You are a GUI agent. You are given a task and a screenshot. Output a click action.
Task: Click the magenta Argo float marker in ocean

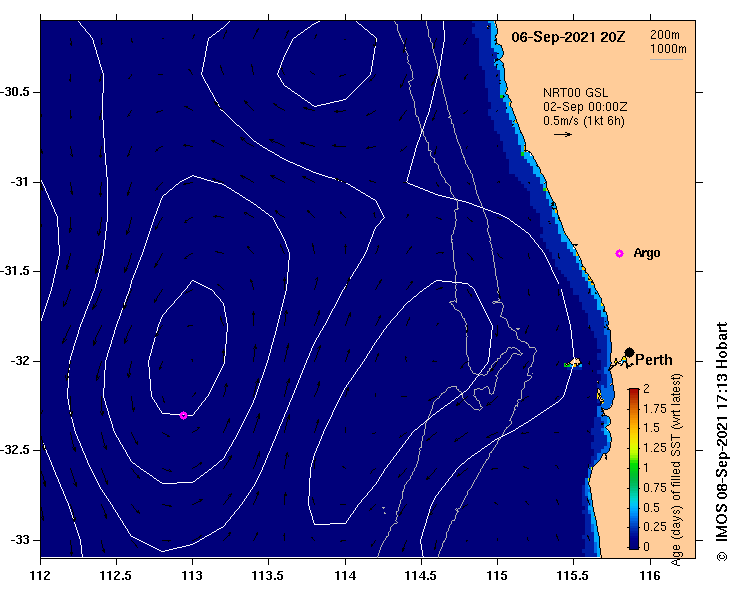(x=183, y=415)
